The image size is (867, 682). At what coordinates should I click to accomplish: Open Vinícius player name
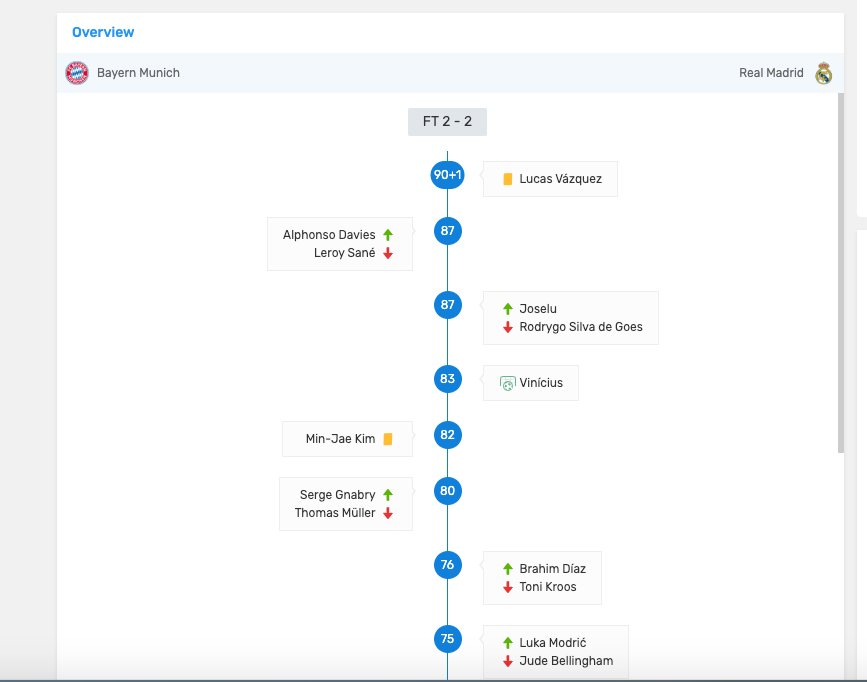541,383
